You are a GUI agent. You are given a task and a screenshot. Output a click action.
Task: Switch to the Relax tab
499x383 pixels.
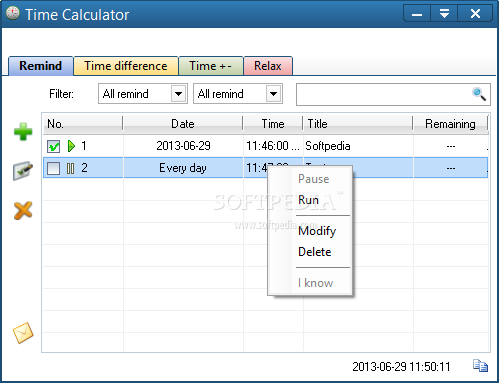268,66
